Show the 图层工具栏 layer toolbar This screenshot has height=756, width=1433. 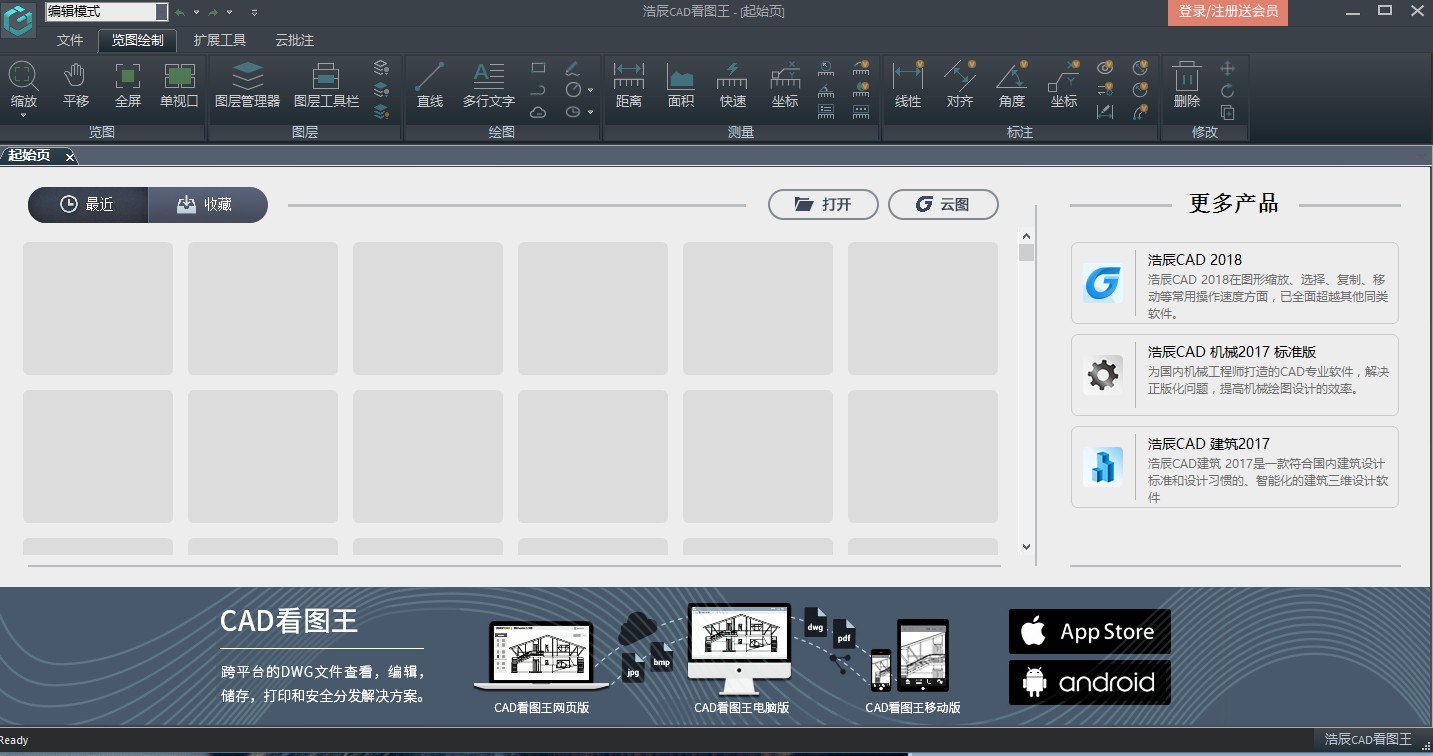click(326, 84)
